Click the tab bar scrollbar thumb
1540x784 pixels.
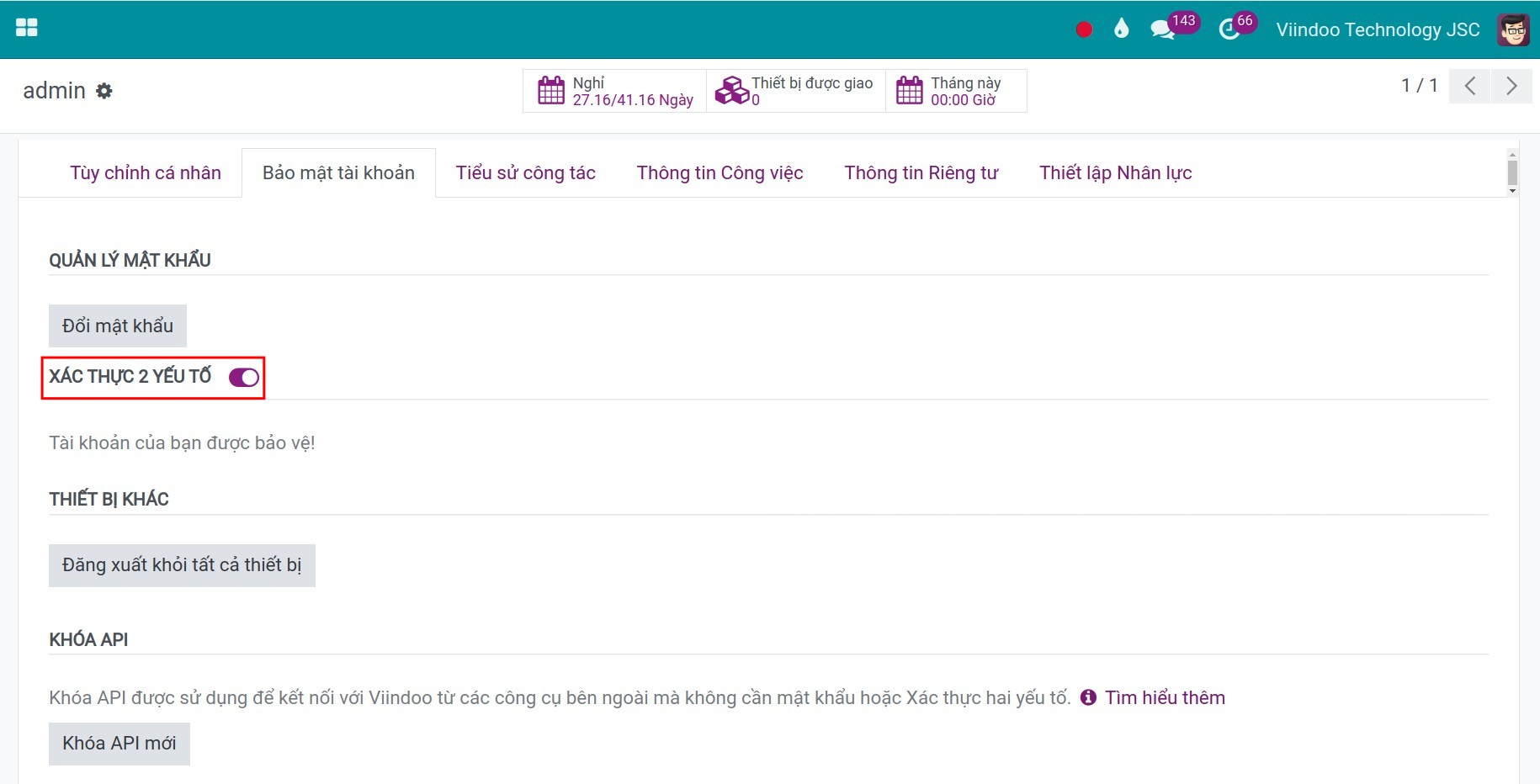(1512, 173)
